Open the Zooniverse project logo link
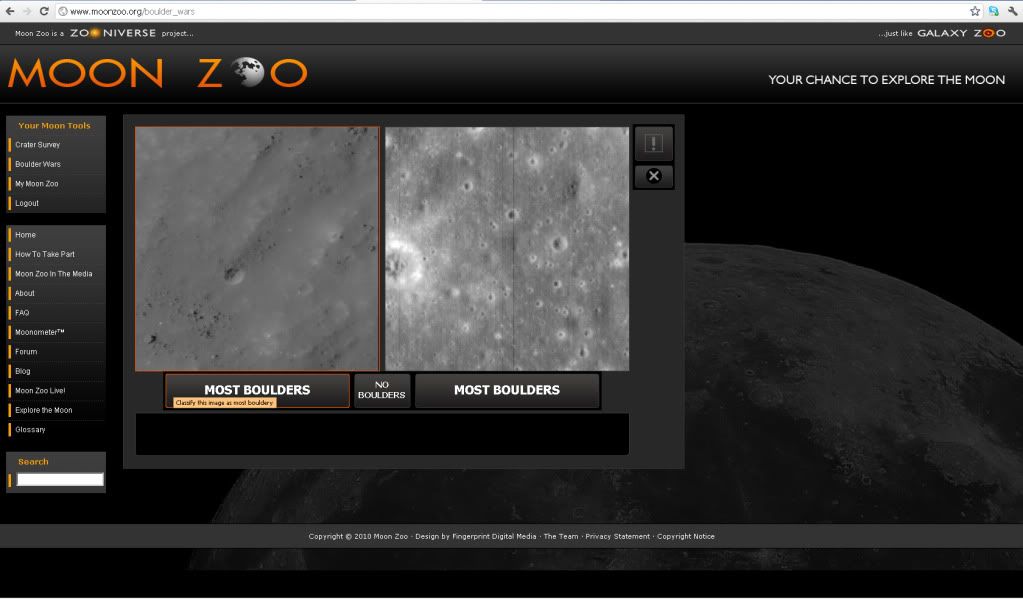Viewport: 1023px width, 599px height. 113,33
